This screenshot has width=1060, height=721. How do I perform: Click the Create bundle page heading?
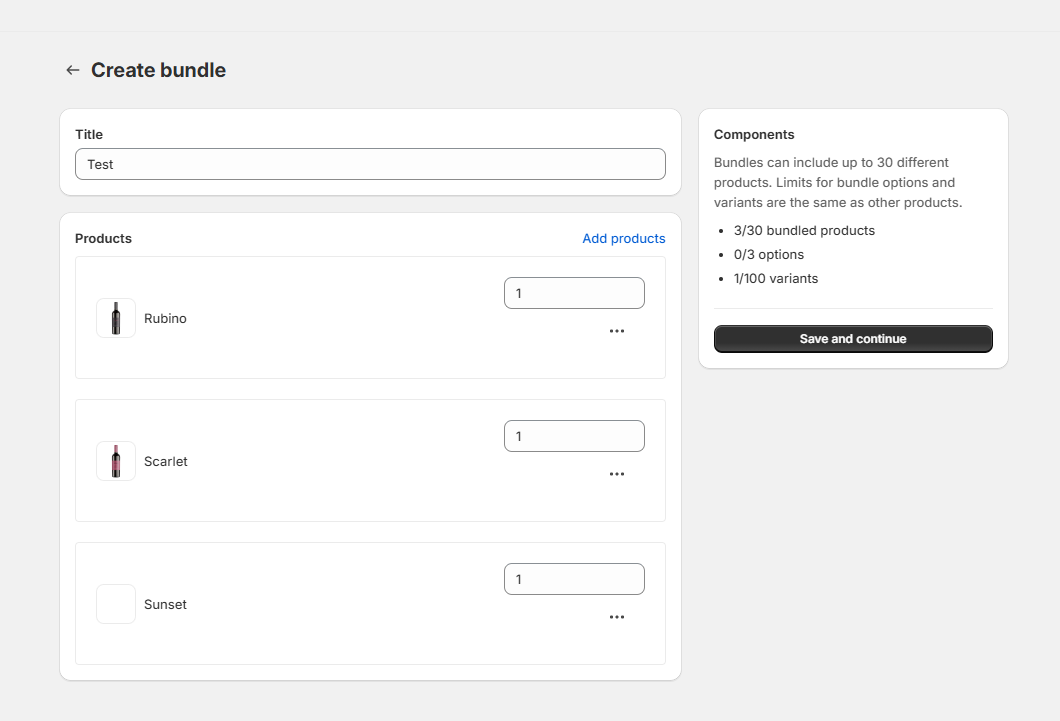pos(158,70)
